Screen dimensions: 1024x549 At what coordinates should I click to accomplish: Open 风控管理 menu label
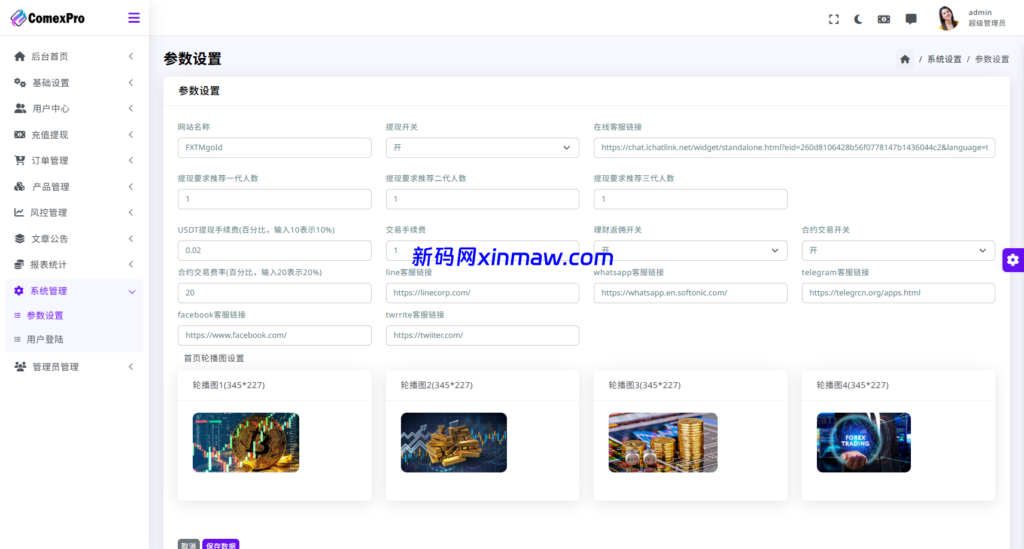pyautogui.click(x=48, y=212)
